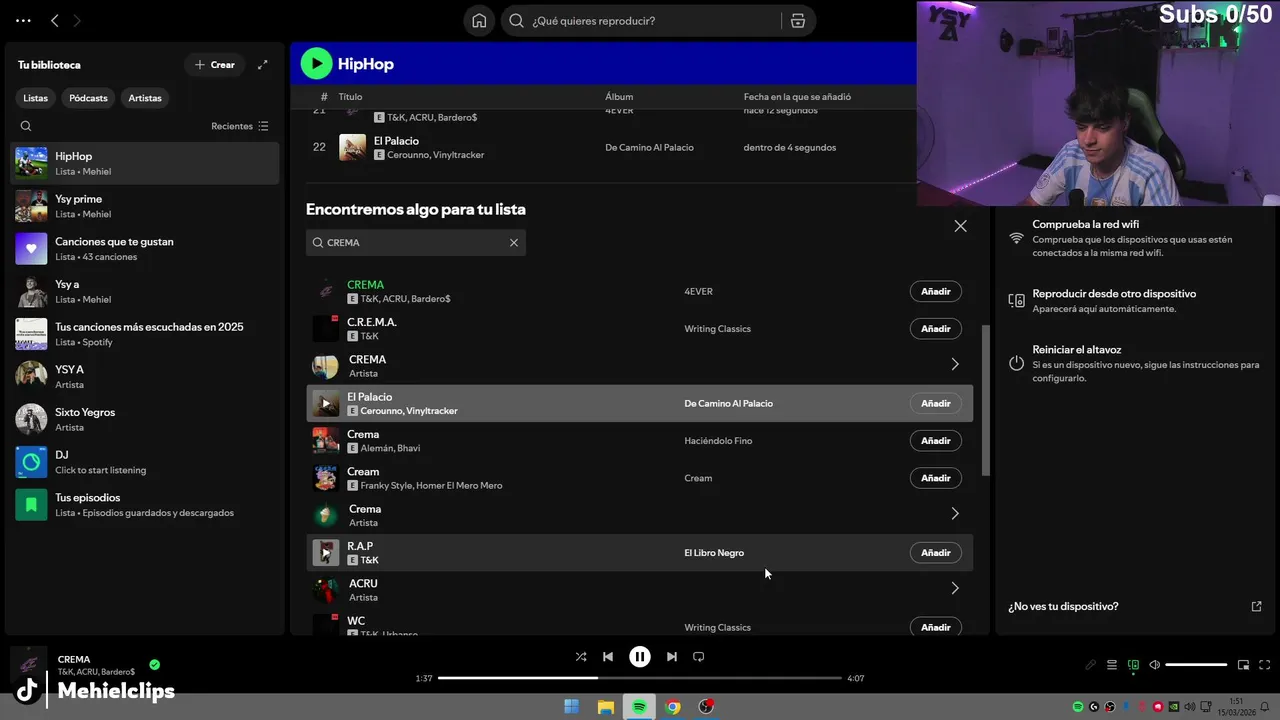Viewport: 1280px width, 720px height.
Task: Expand the CREMA artist result arrow
Action: coord(955,365)
